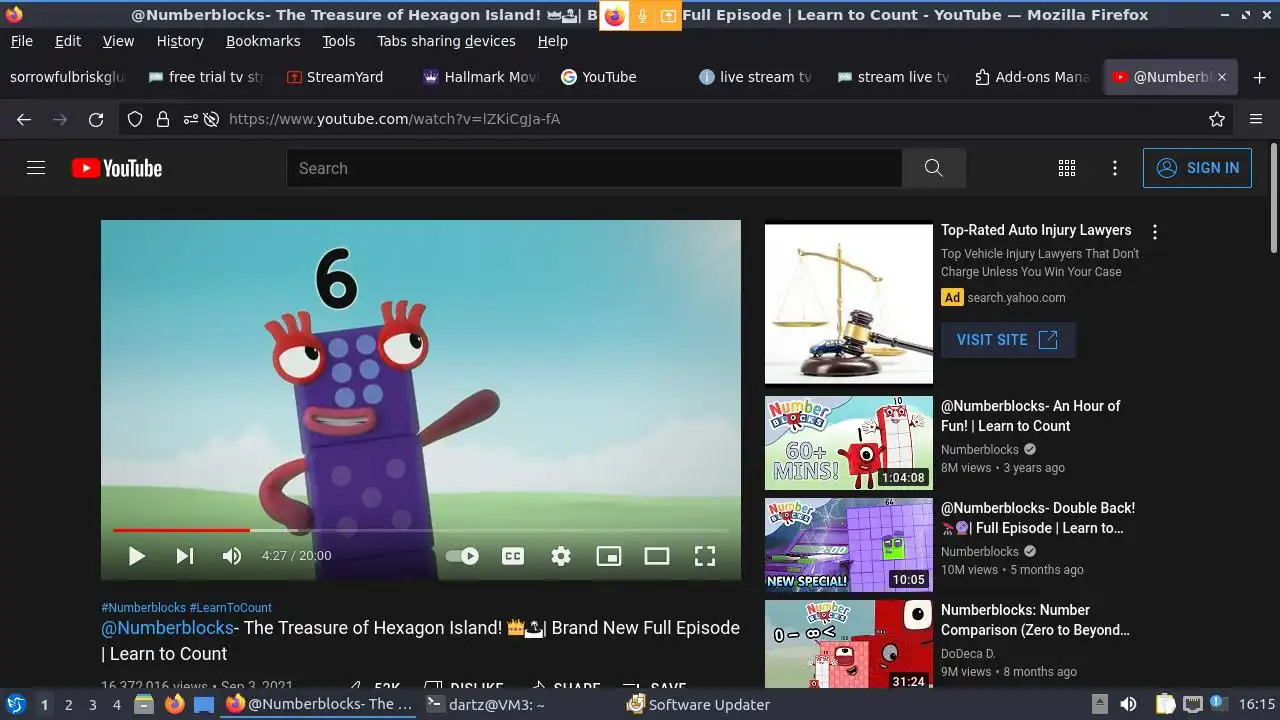Viewport: 1280px width, 720px height.
Task: Skip to the next video
Action: pos(185,556)
